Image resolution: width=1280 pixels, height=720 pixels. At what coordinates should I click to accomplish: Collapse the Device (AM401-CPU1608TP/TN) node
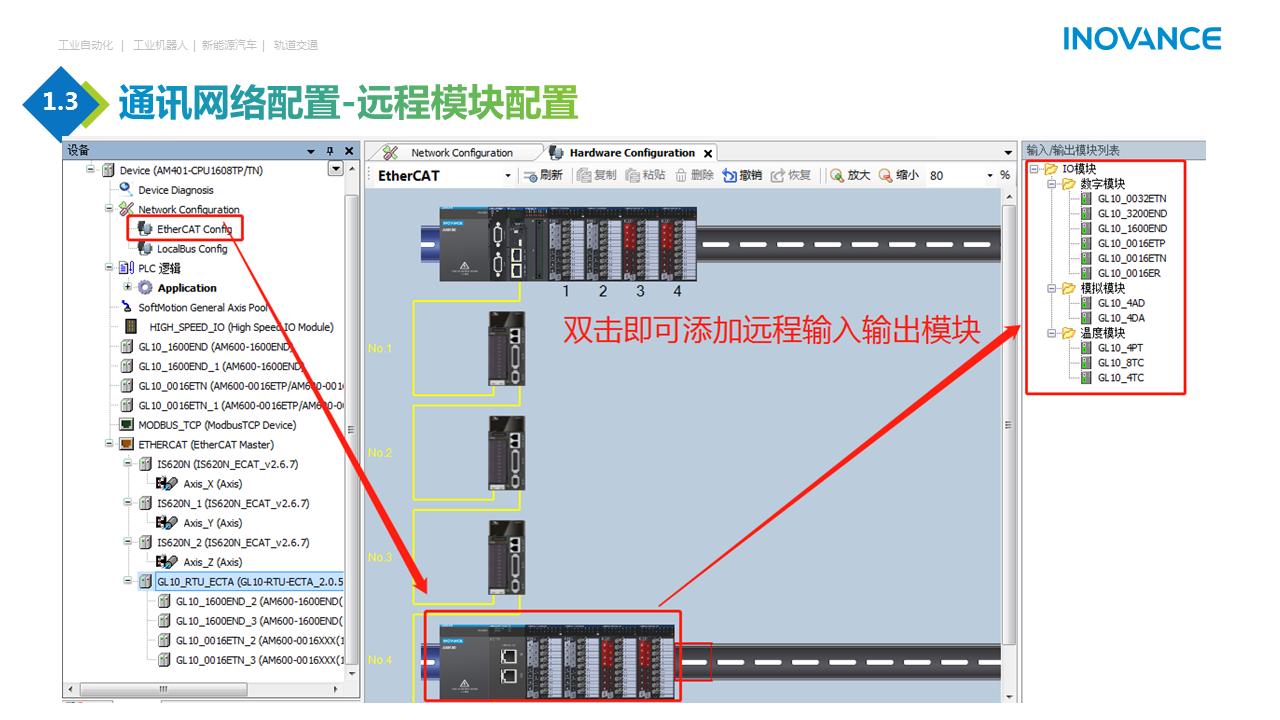(90, 169)
